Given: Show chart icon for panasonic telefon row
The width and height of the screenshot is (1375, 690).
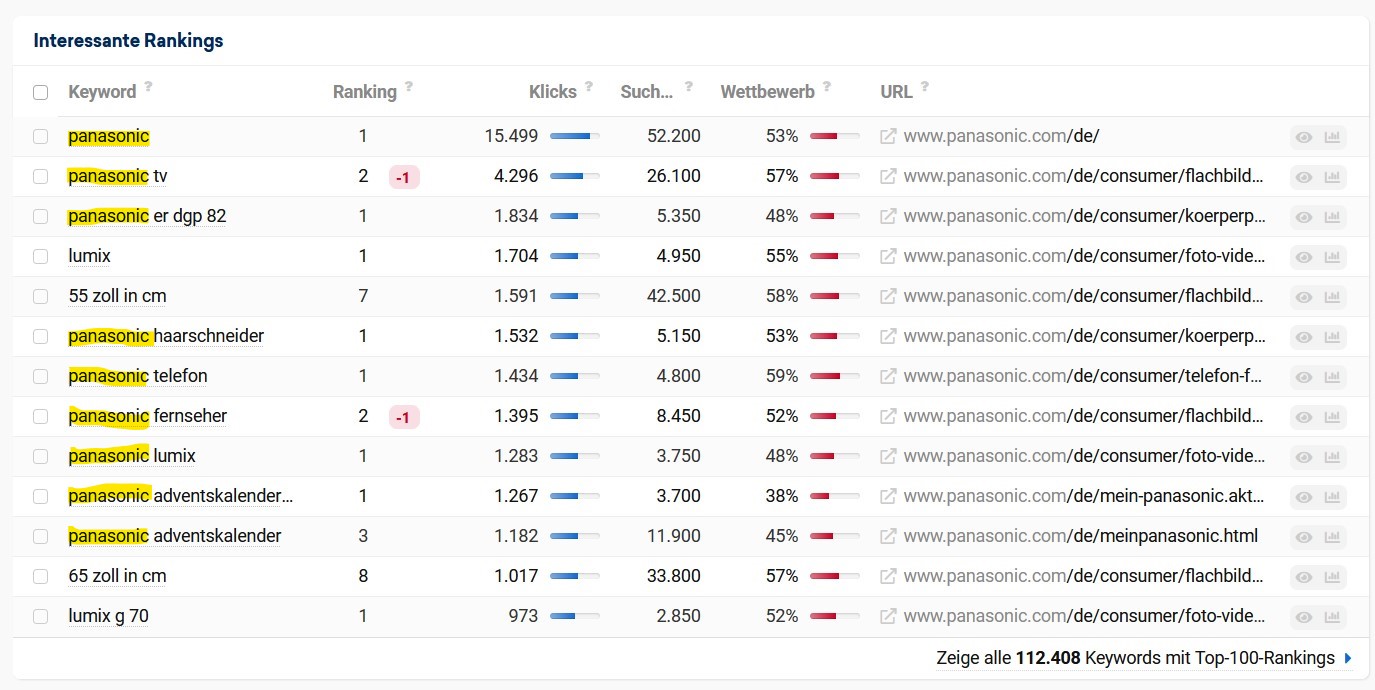Looking at the screenshot, I should pyautogui.click(x=1332, y=377).
